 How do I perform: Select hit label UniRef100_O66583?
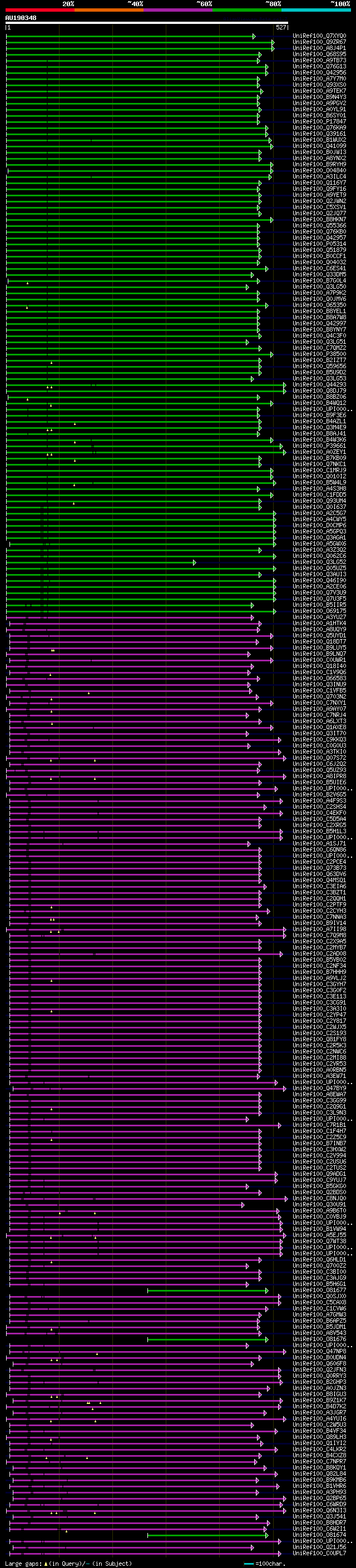pyautogui.click(x=319, y=679)
